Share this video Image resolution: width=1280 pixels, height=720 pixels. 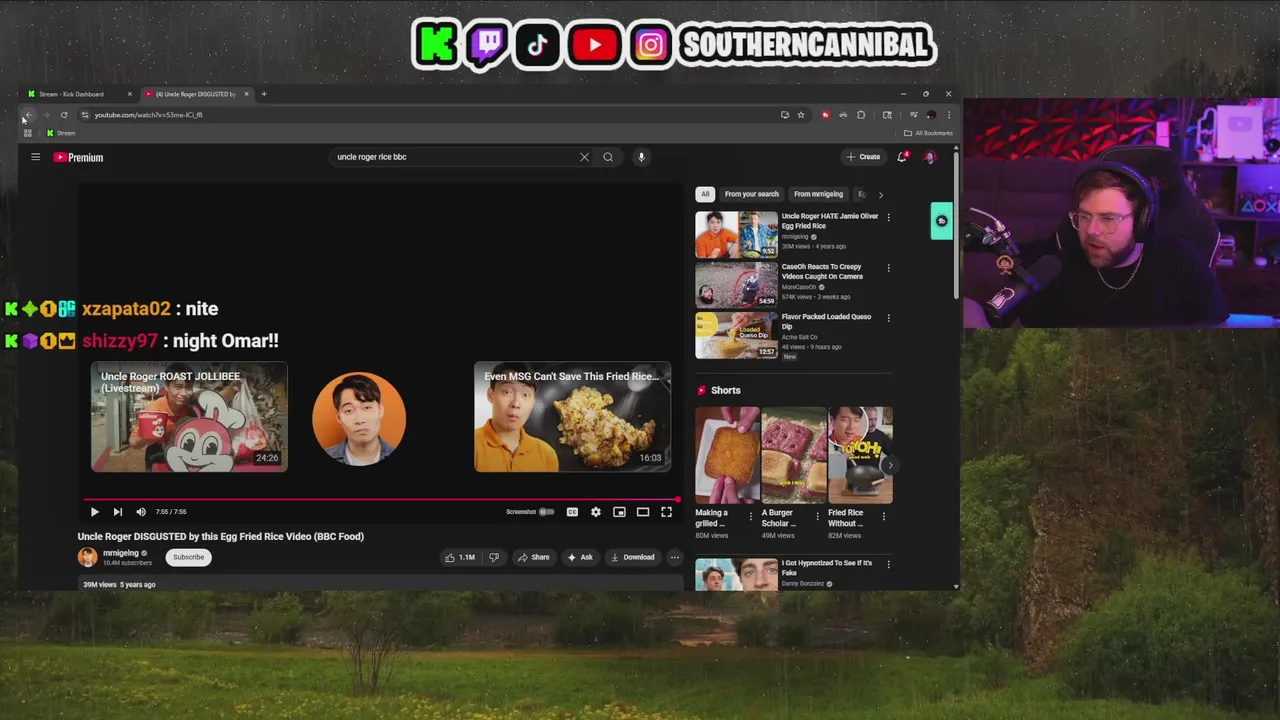point(534,557)
